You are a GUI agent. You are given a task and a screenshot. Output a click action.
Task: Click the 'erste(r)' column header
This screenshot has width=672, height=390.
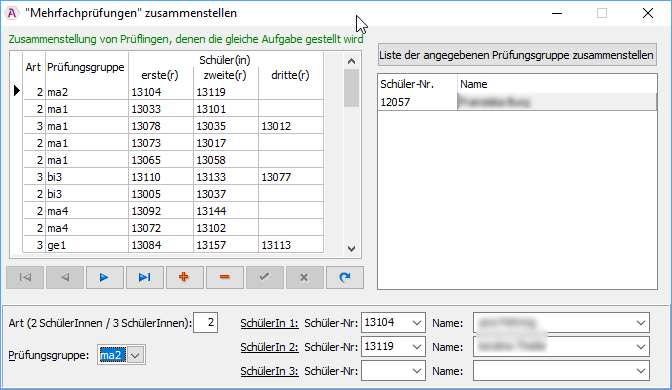tap(160, 75)
